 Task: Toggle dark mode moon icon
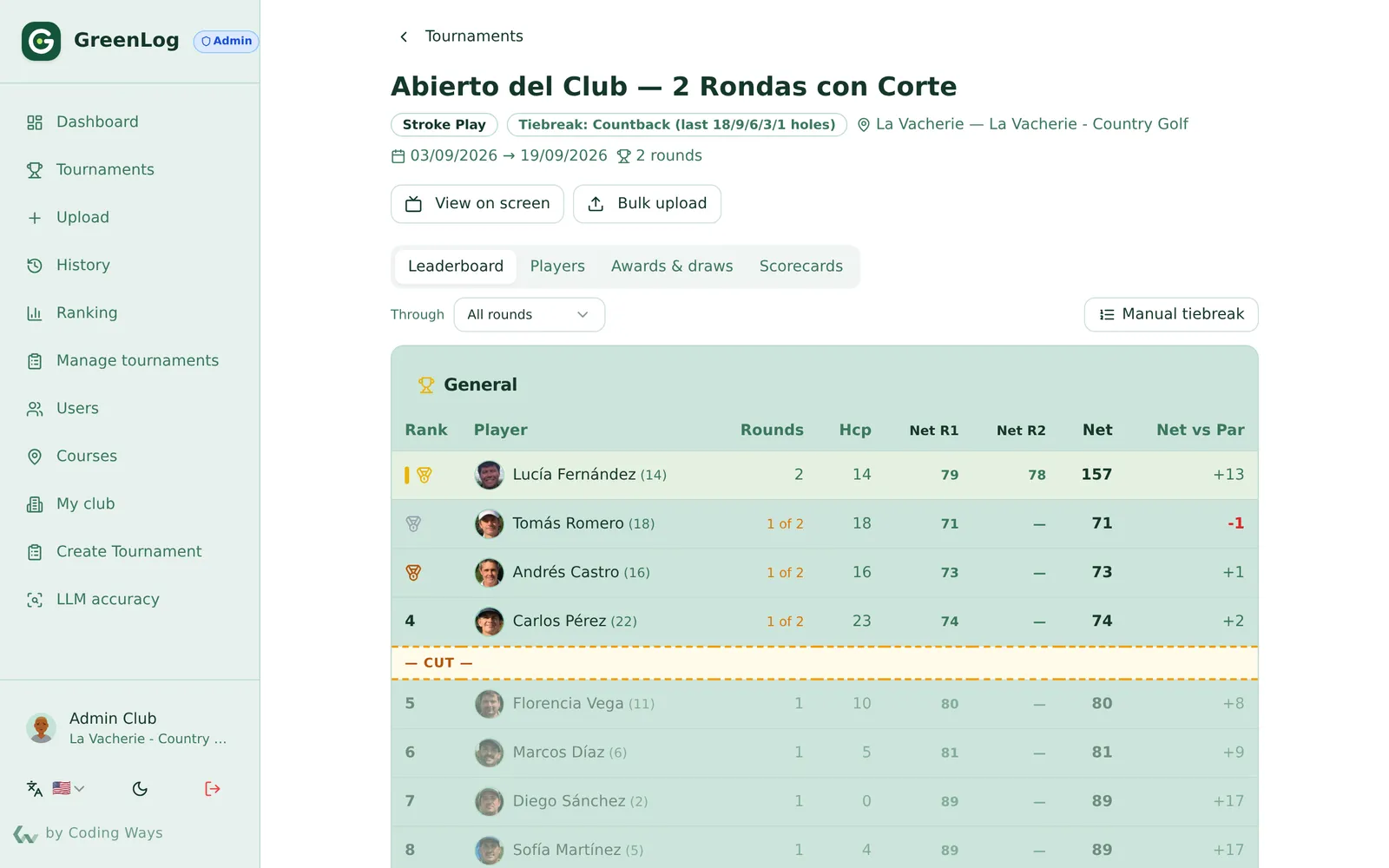pos(140,788)
